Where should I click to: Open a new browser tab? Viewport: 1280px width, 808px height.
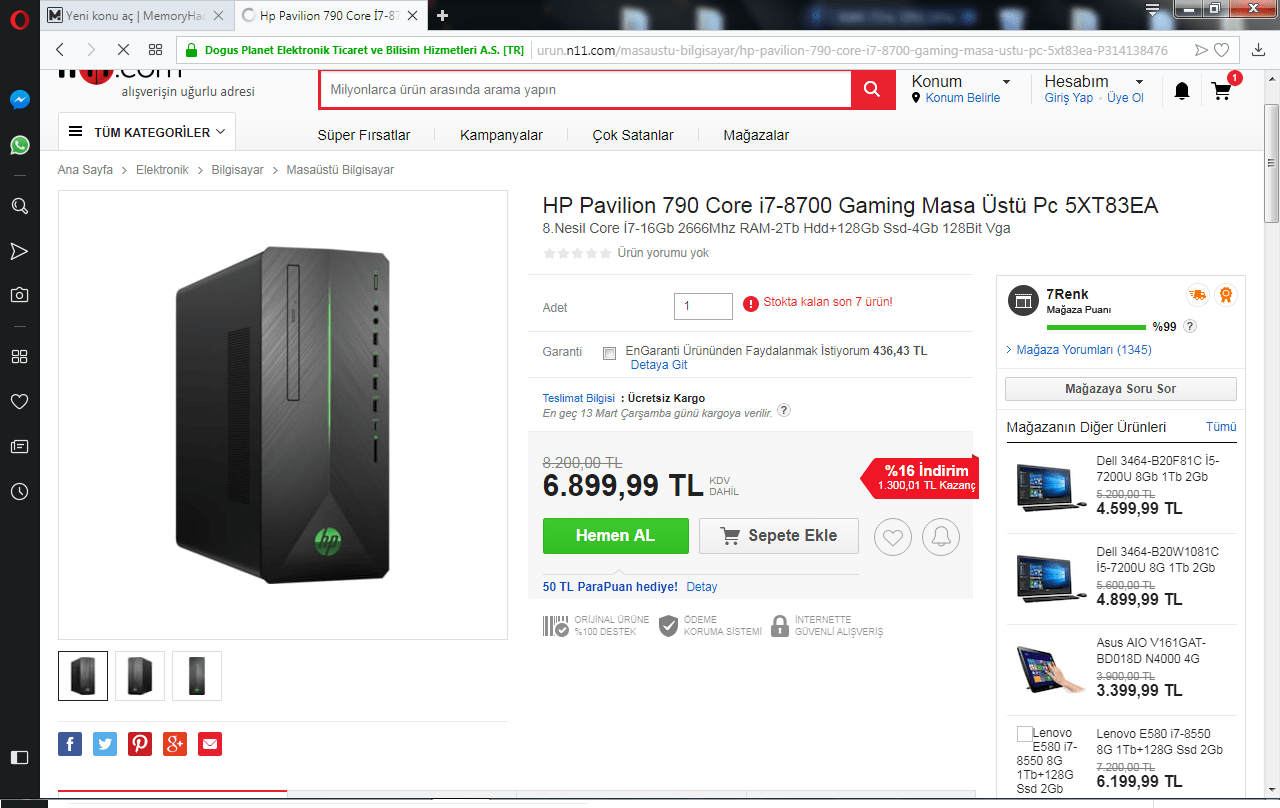(443, 15)
